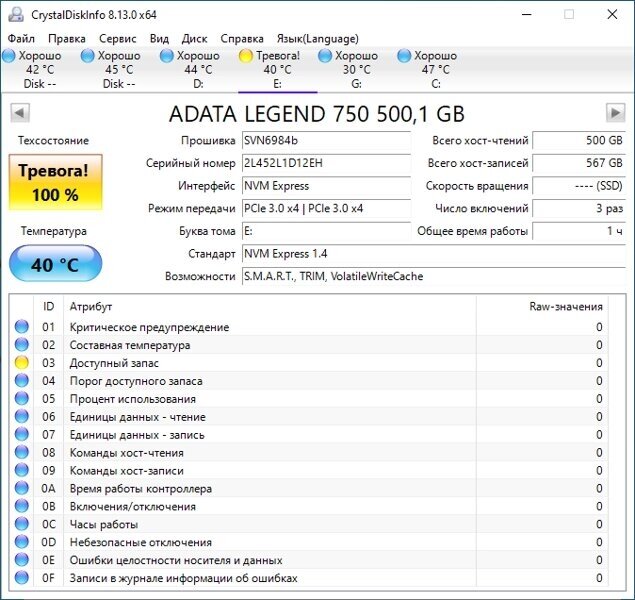Click status icon for Команды хост-чтения
Viewport: 635px width, 600px height.
click(21, 452)
